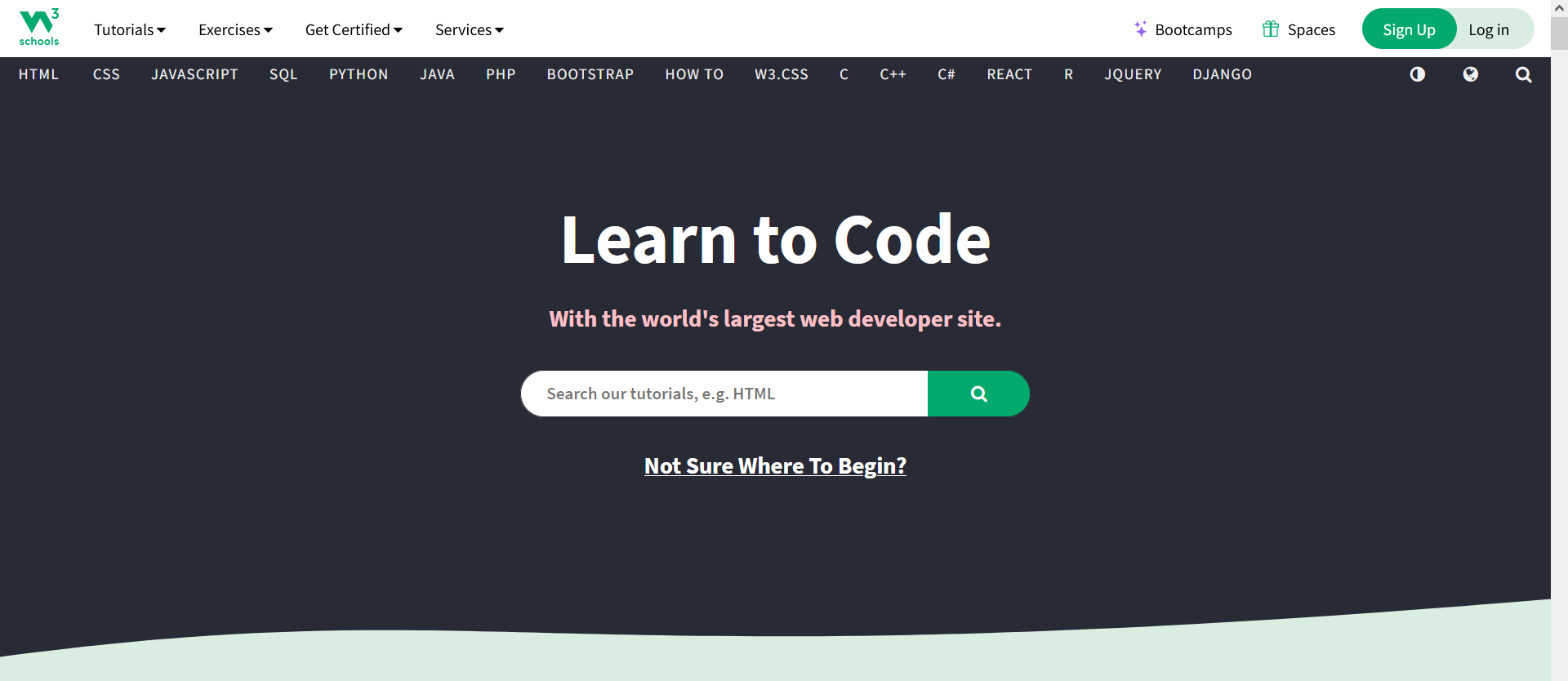Open the globe language translate icon
1568x681 pixels.
pyautogui.click(x=1471, y=74)
